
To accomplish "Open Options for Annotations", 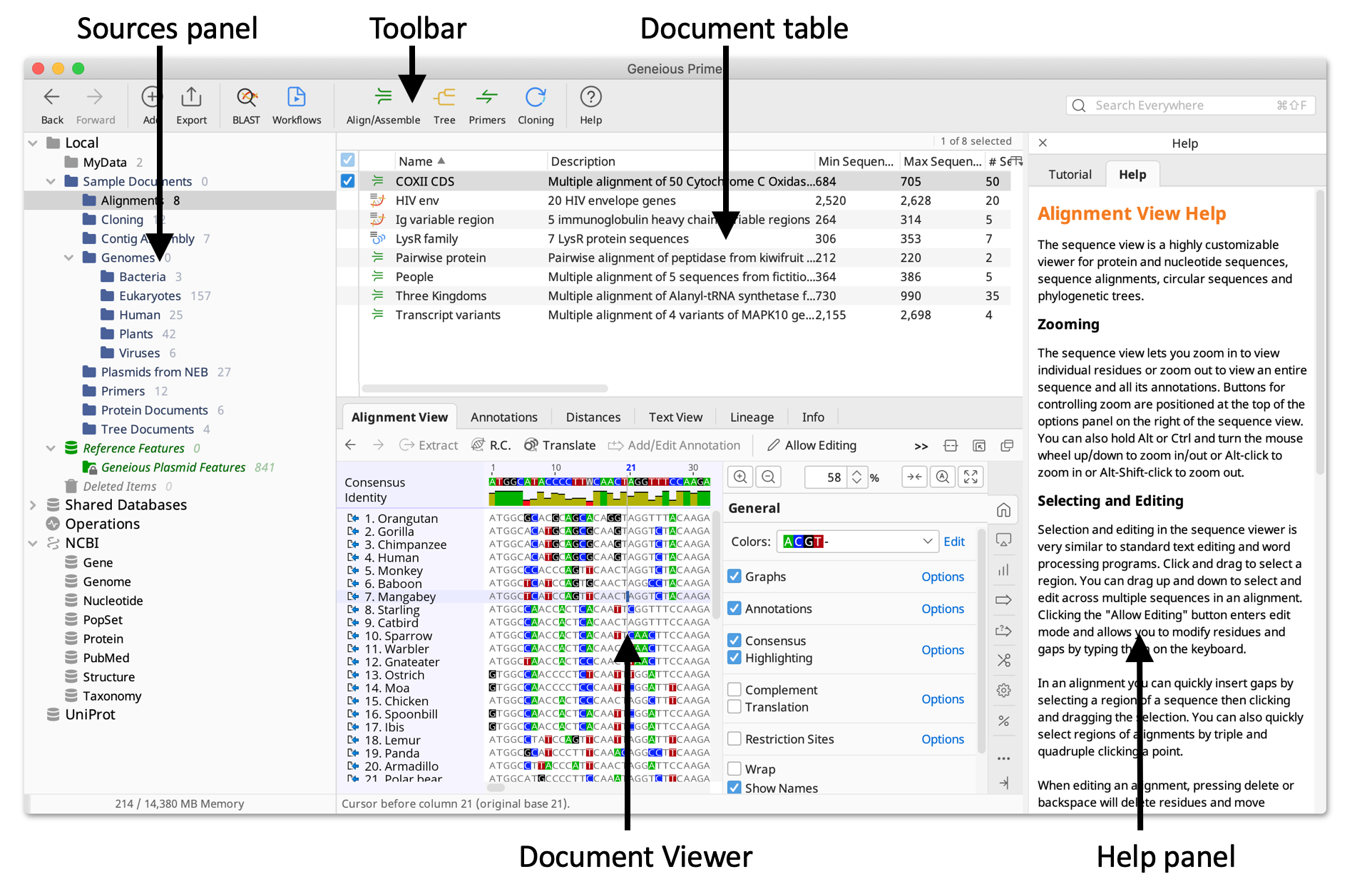I will (943, 609).
